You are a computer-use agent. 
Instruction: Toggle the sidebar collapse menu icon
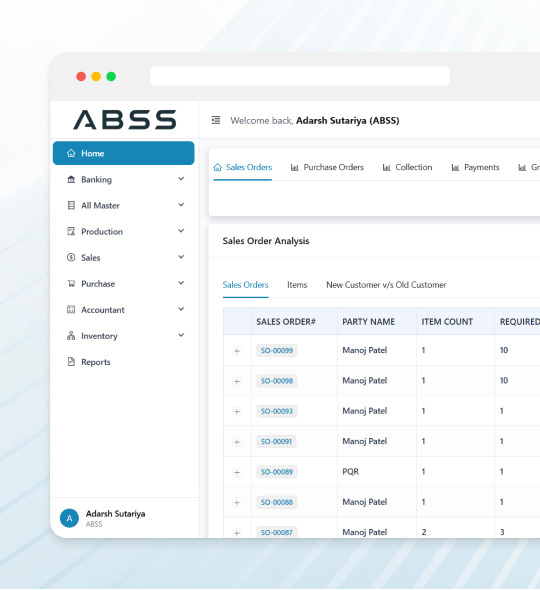pos(216,120)
